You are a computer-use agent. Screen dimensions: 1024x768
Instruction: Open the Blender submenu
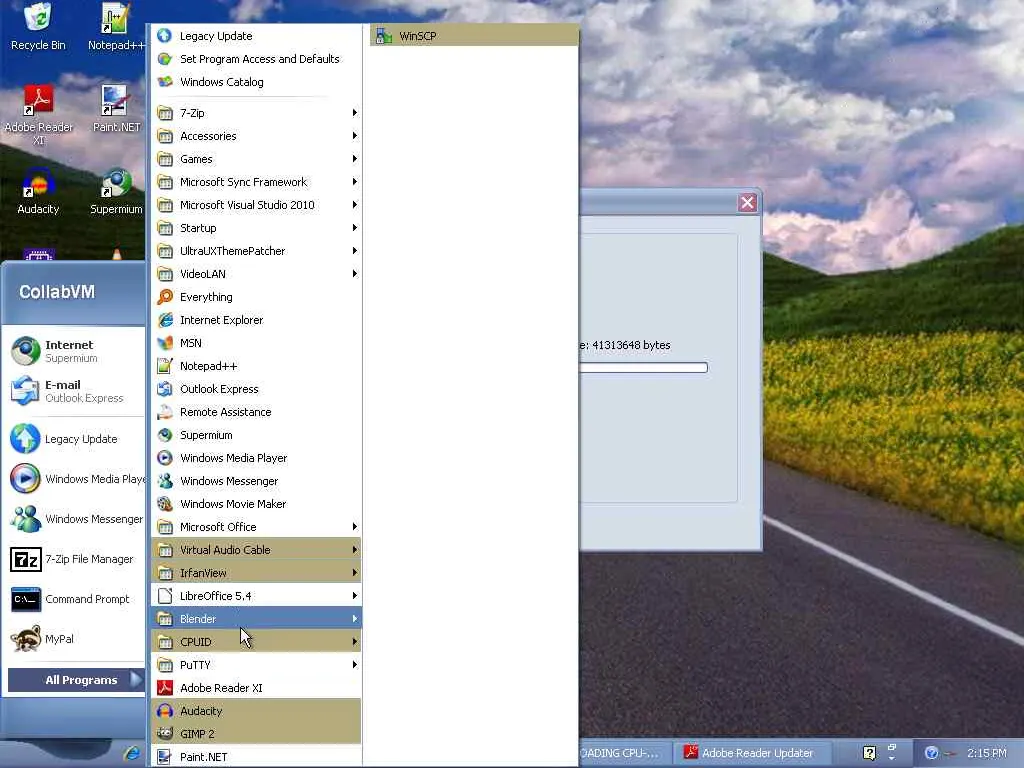pos(257,618)
